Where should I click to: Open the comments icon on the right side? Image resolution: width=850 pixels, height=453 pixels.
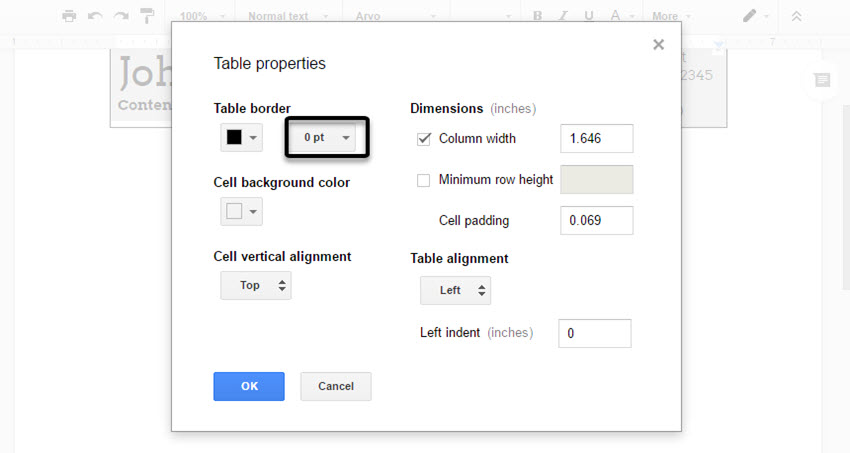[822, 81]
